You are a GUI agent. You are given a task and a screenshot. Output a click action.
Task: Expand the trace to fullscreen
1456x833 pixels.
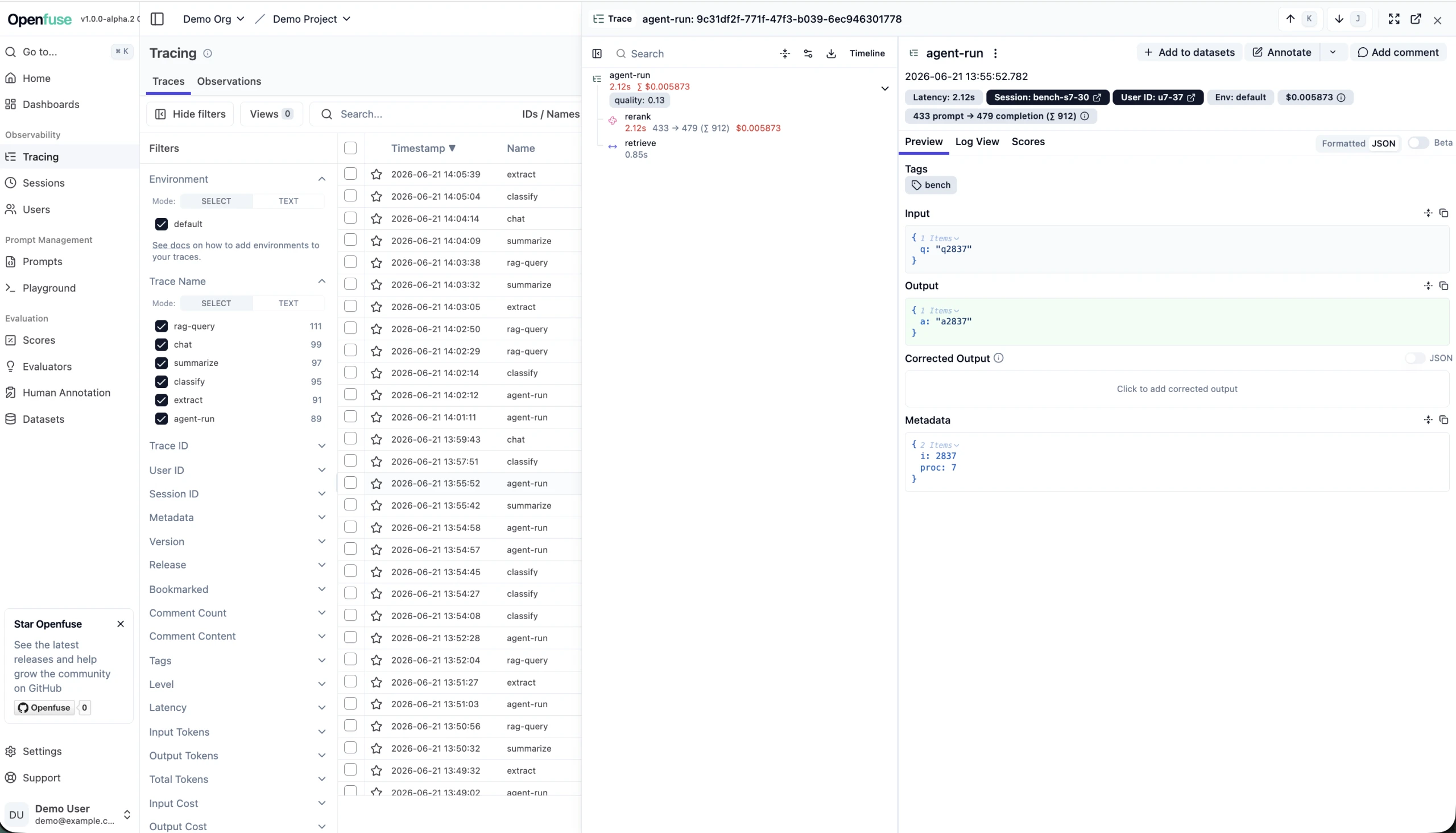(x=1394, y=19)
